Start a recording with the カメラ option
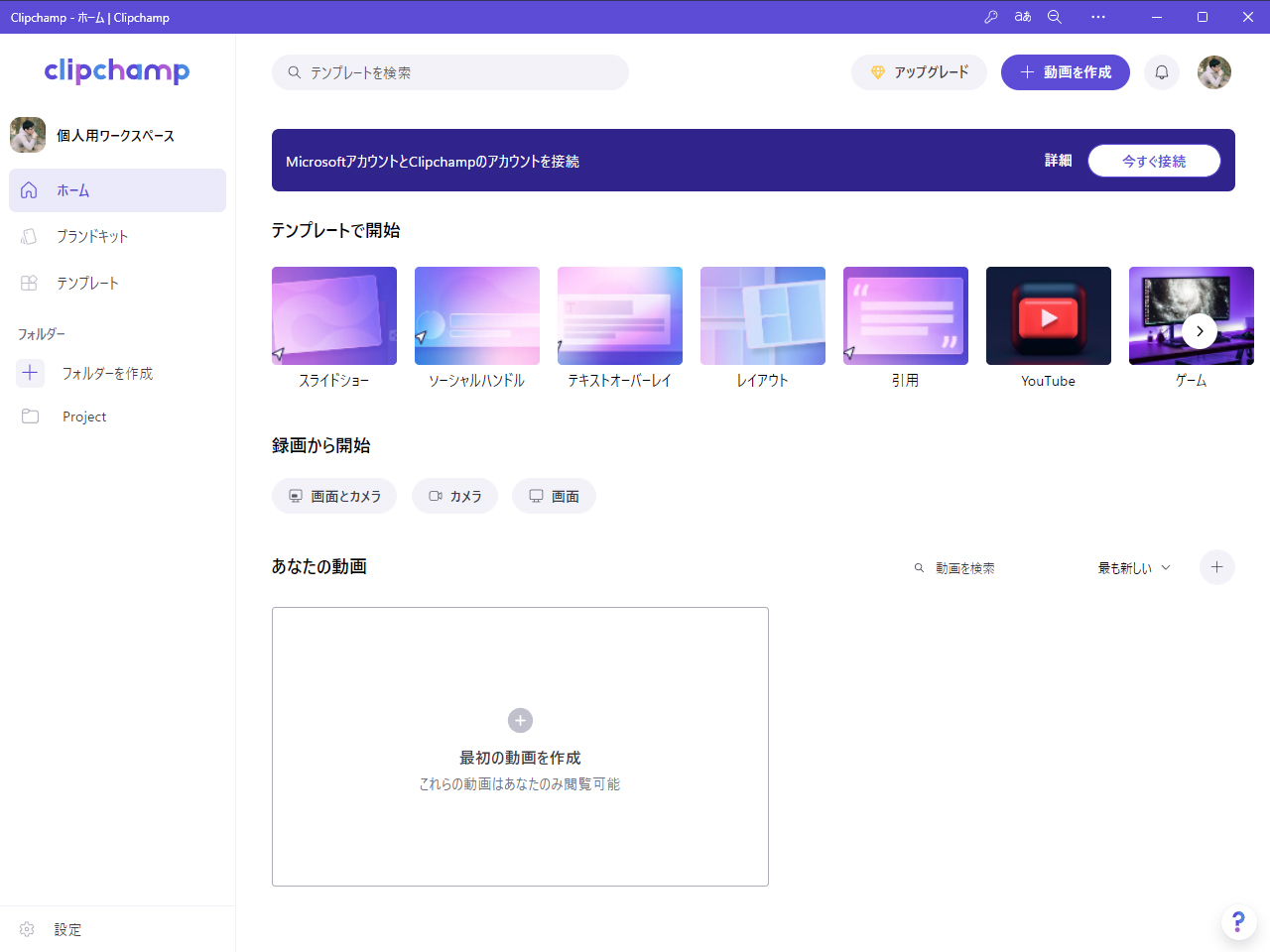The image size is (1270, 952). pos(454,496)
